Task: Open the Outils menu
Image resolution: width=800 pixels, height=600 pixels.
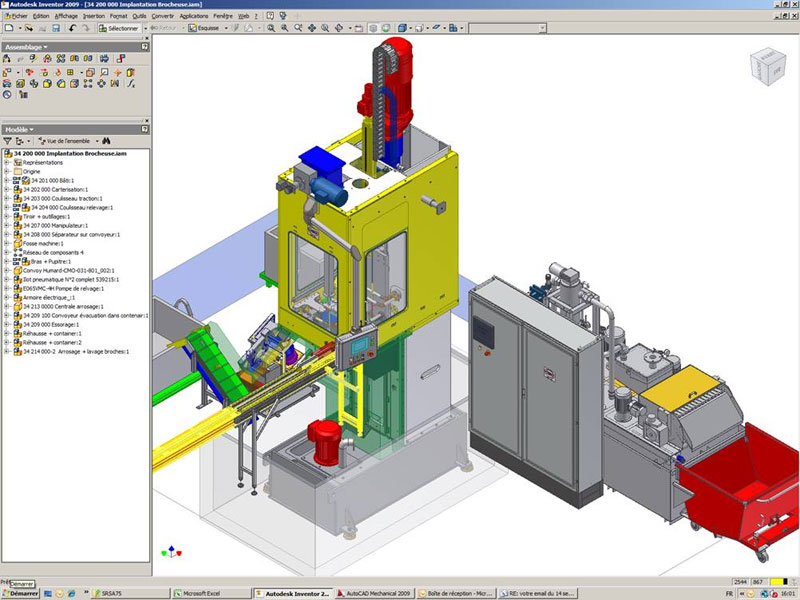Action: click(139, 16)
